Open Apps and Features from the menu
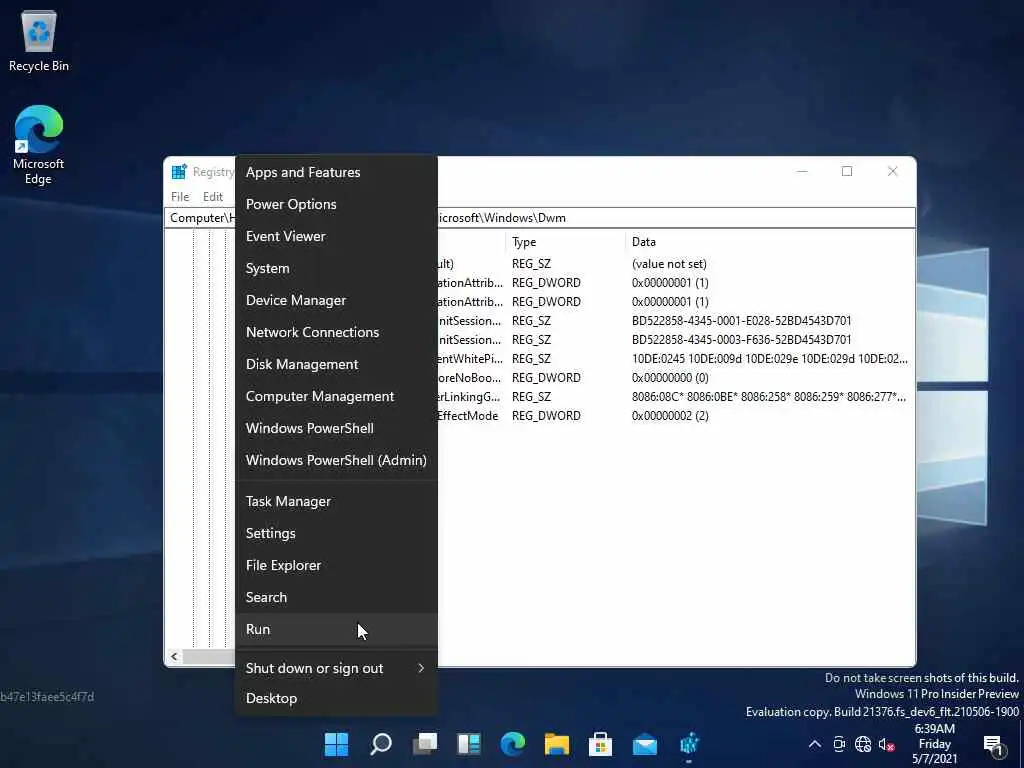Screen dimensions: 1024x768 [x=336, y=172]
